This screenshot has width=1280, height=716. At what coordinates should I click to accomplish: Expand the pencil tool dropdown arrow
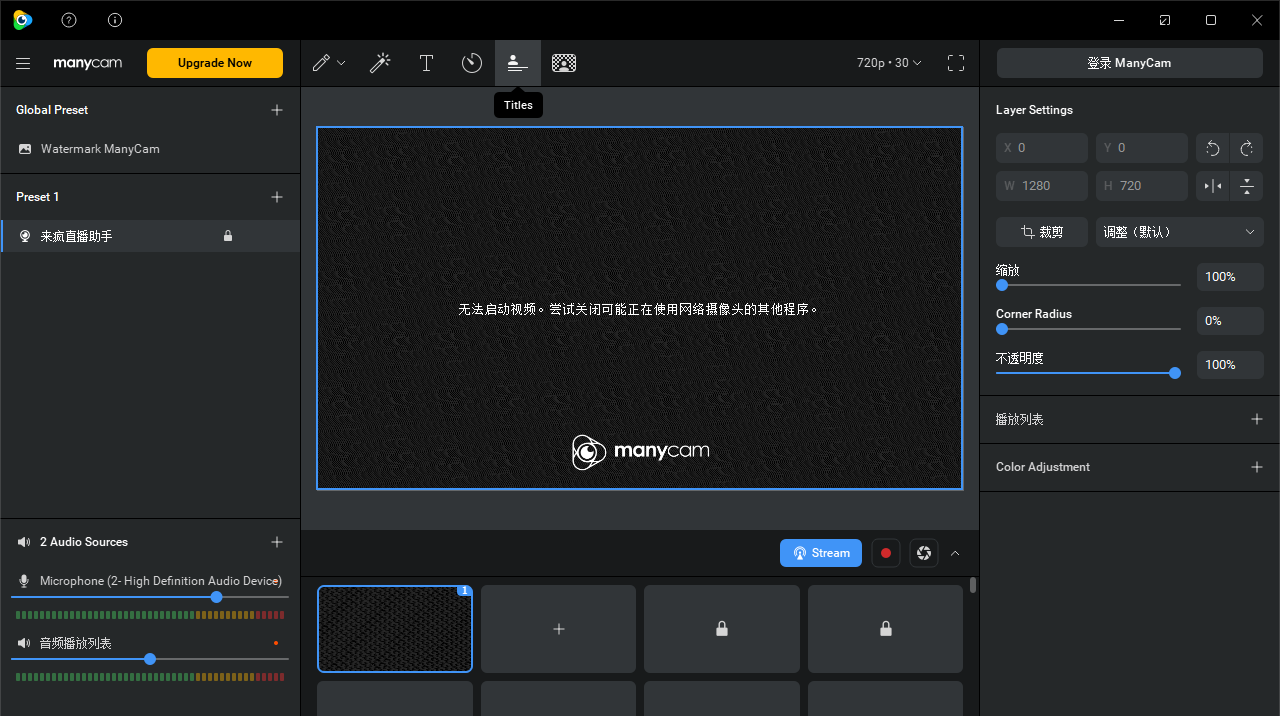pos(341,63)
